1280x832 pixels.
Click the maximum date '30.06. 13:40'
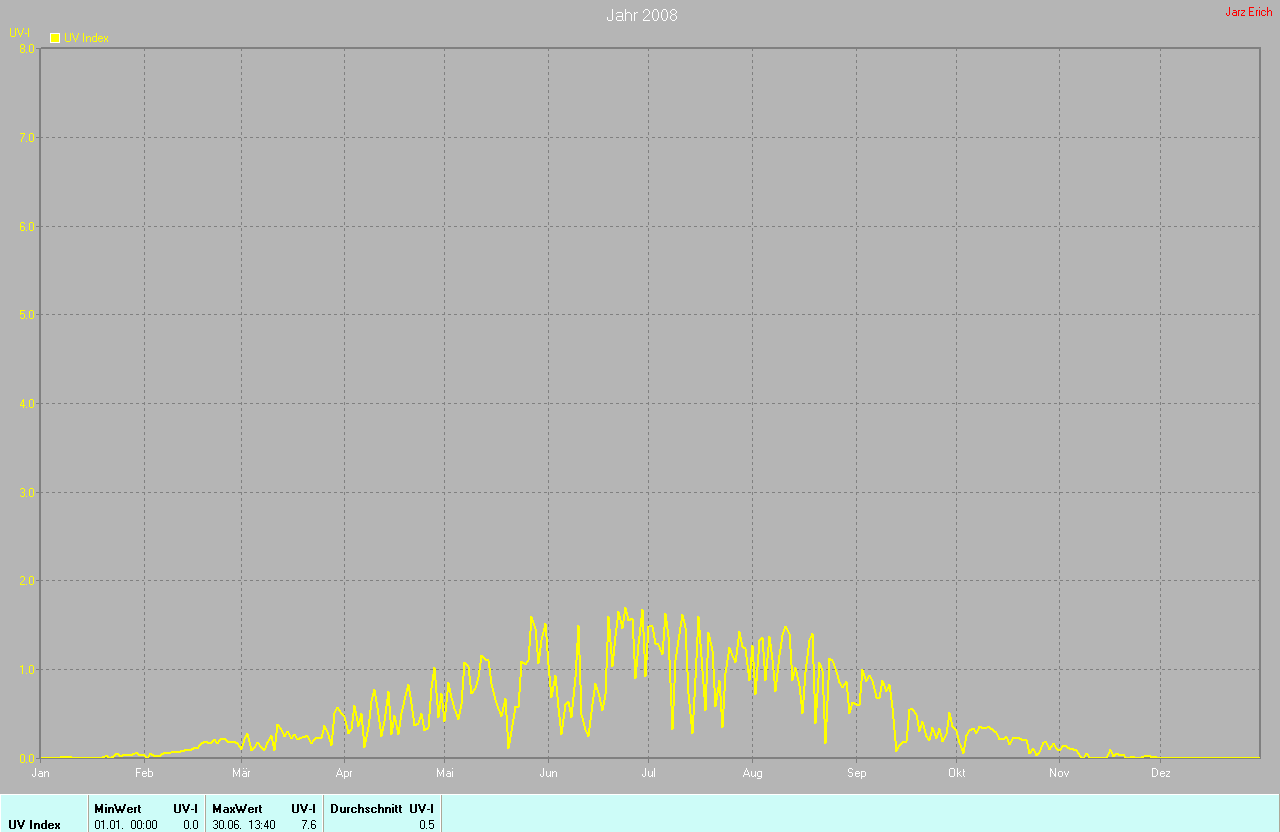[244, 825]
